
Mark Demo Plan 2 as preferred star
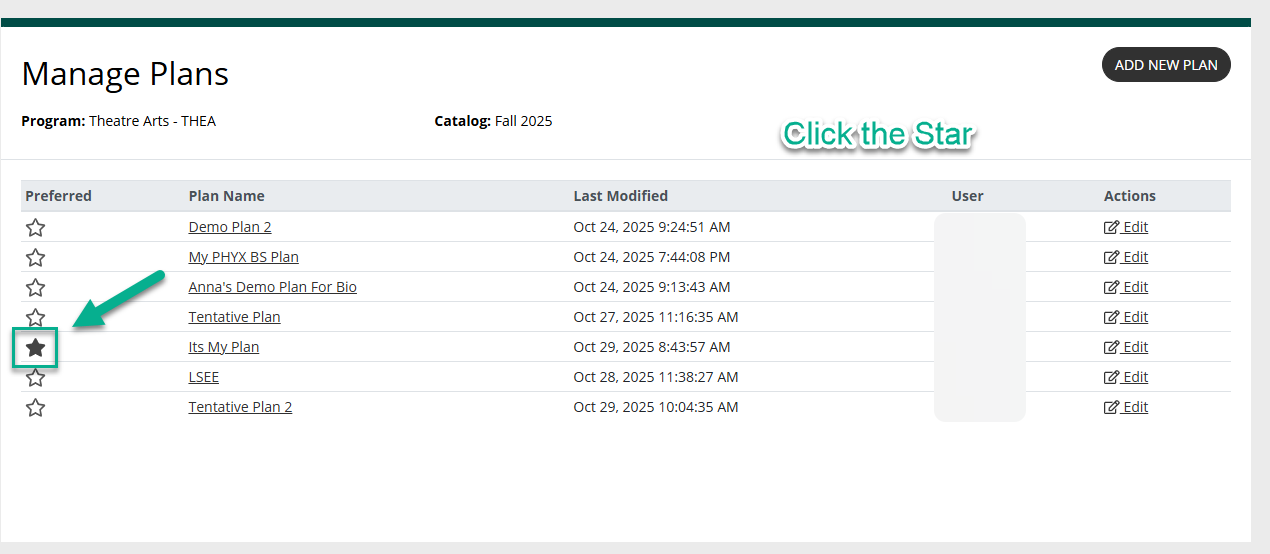pyautogui.click(x=35, y=227)
